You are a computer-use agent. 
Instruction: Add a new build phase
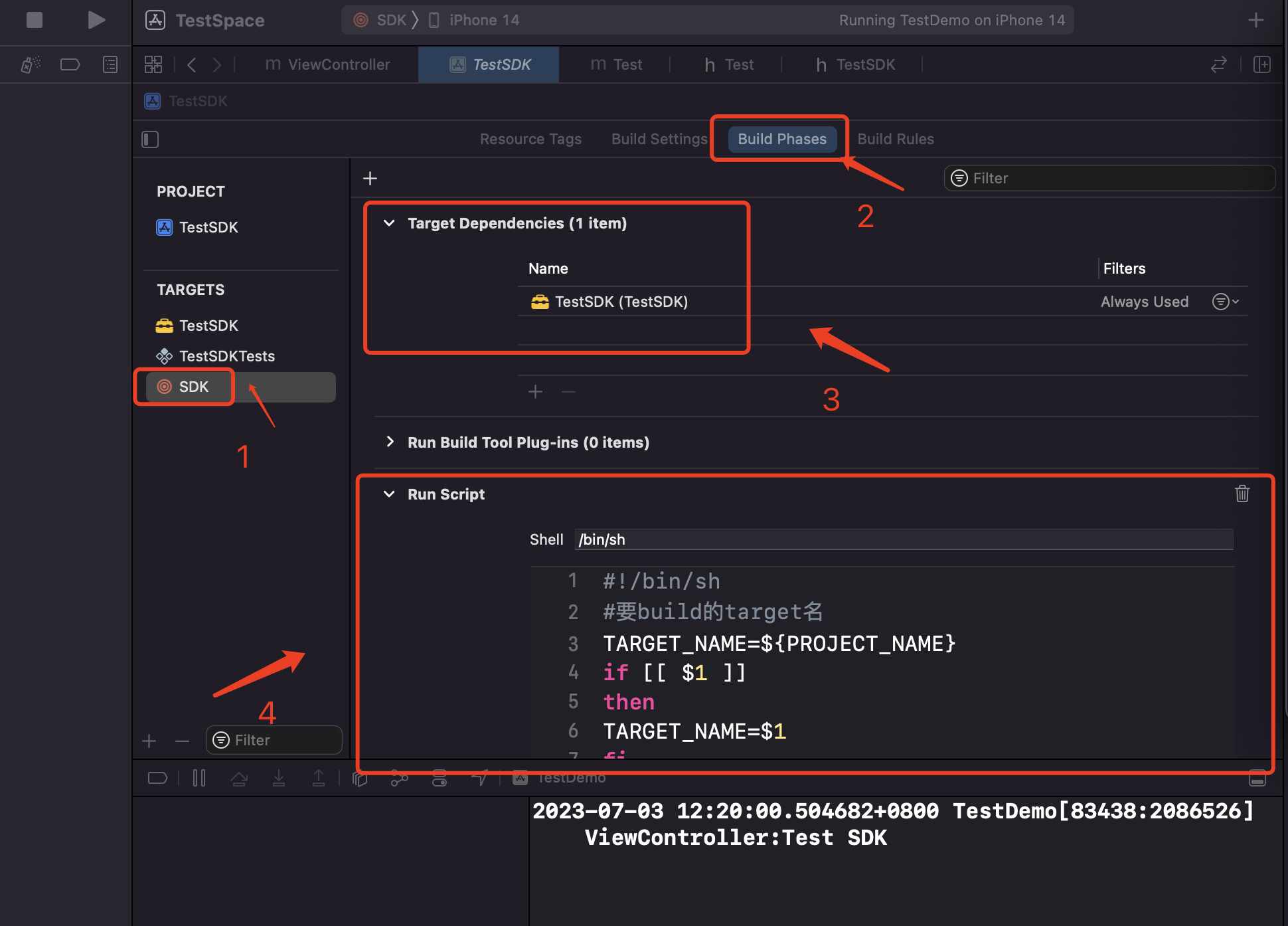(370, 178)
